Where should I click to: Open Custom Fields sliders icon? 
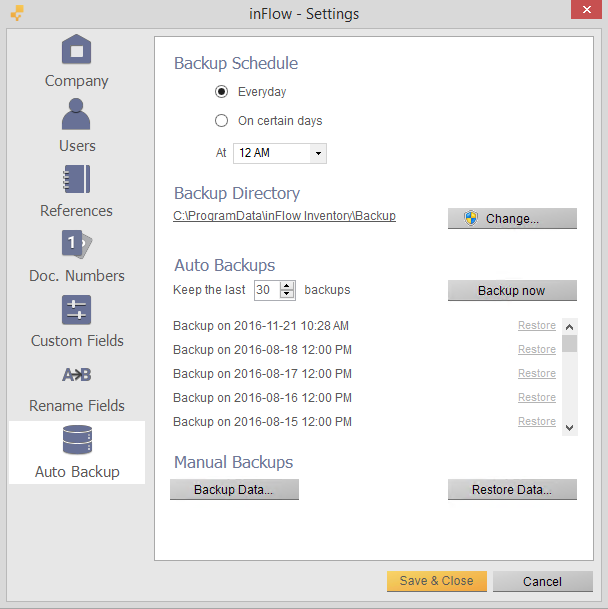point(77,310)
